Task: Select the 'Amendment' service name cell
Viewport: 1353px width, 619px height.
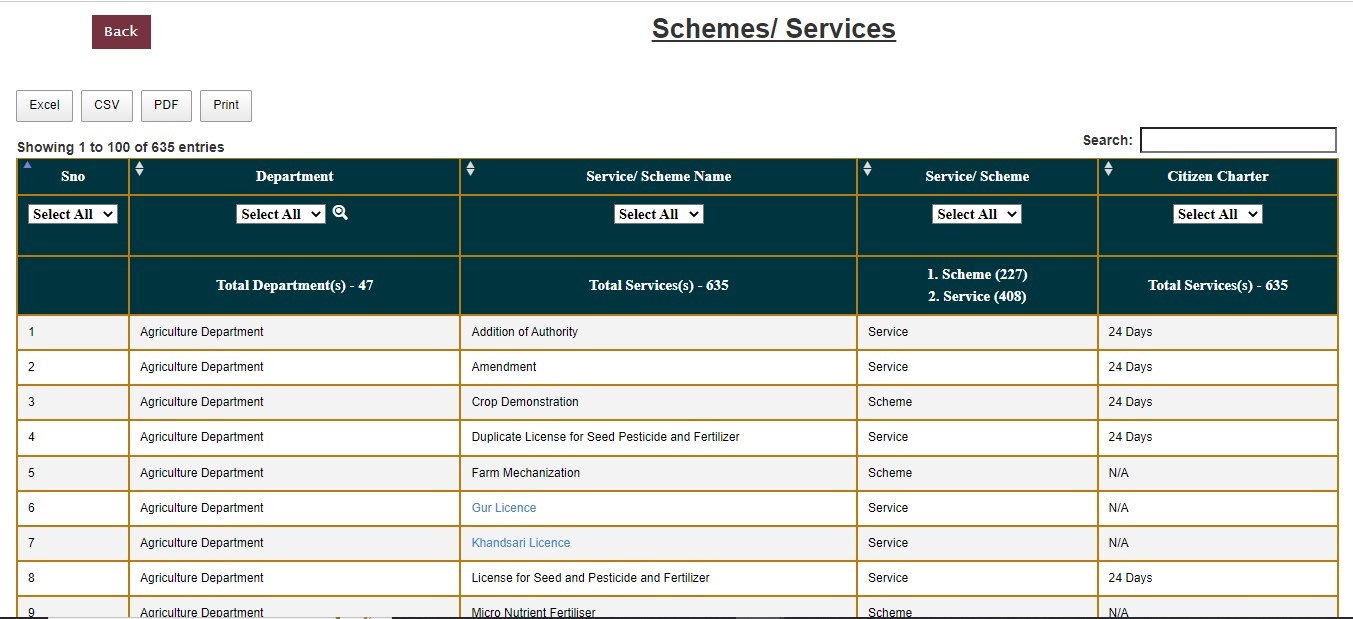Action: pyautogui.click(x=659, y=367)
